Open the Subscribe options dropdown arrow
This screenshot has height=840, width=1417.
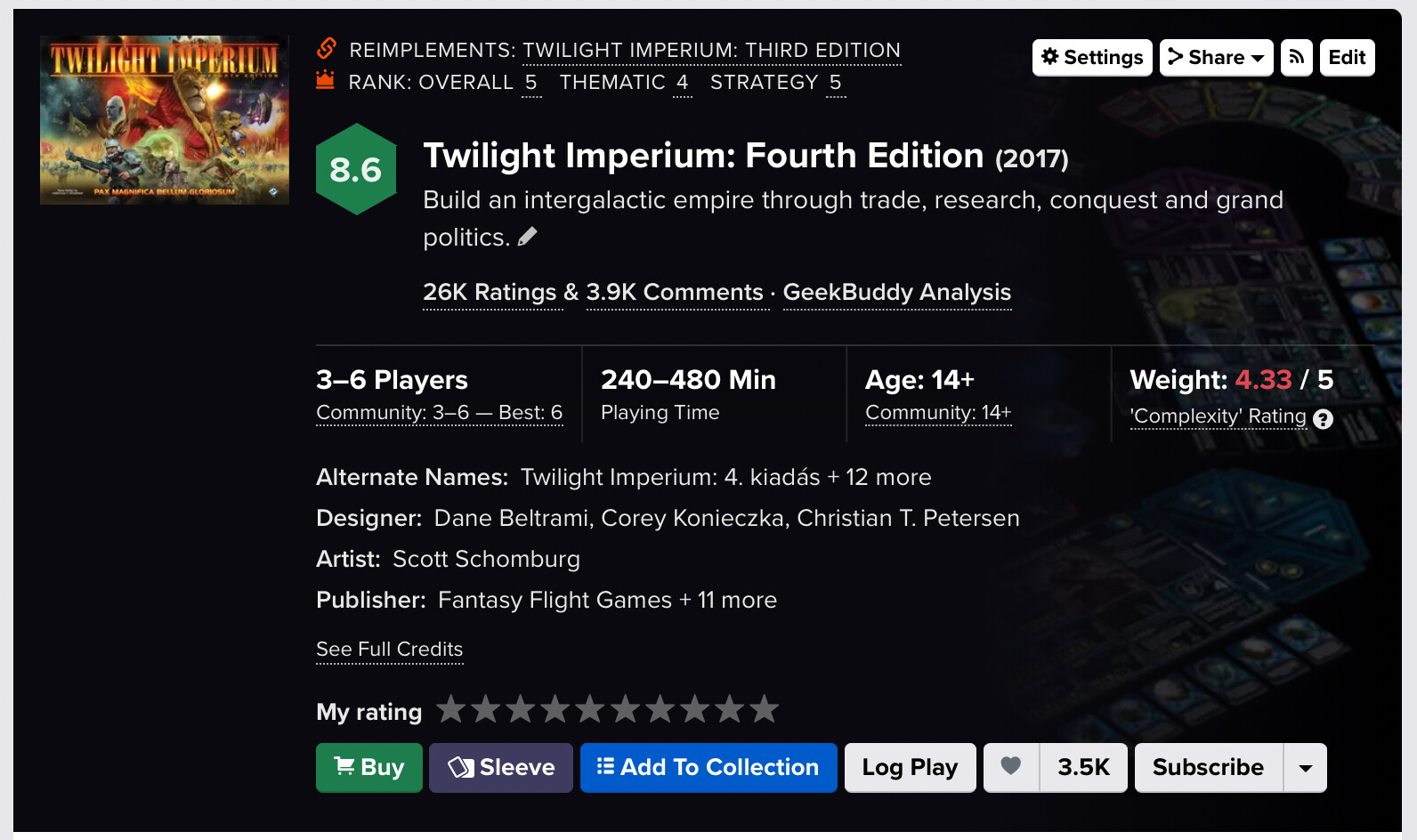pyautogui.click(x=1305, y=768)
